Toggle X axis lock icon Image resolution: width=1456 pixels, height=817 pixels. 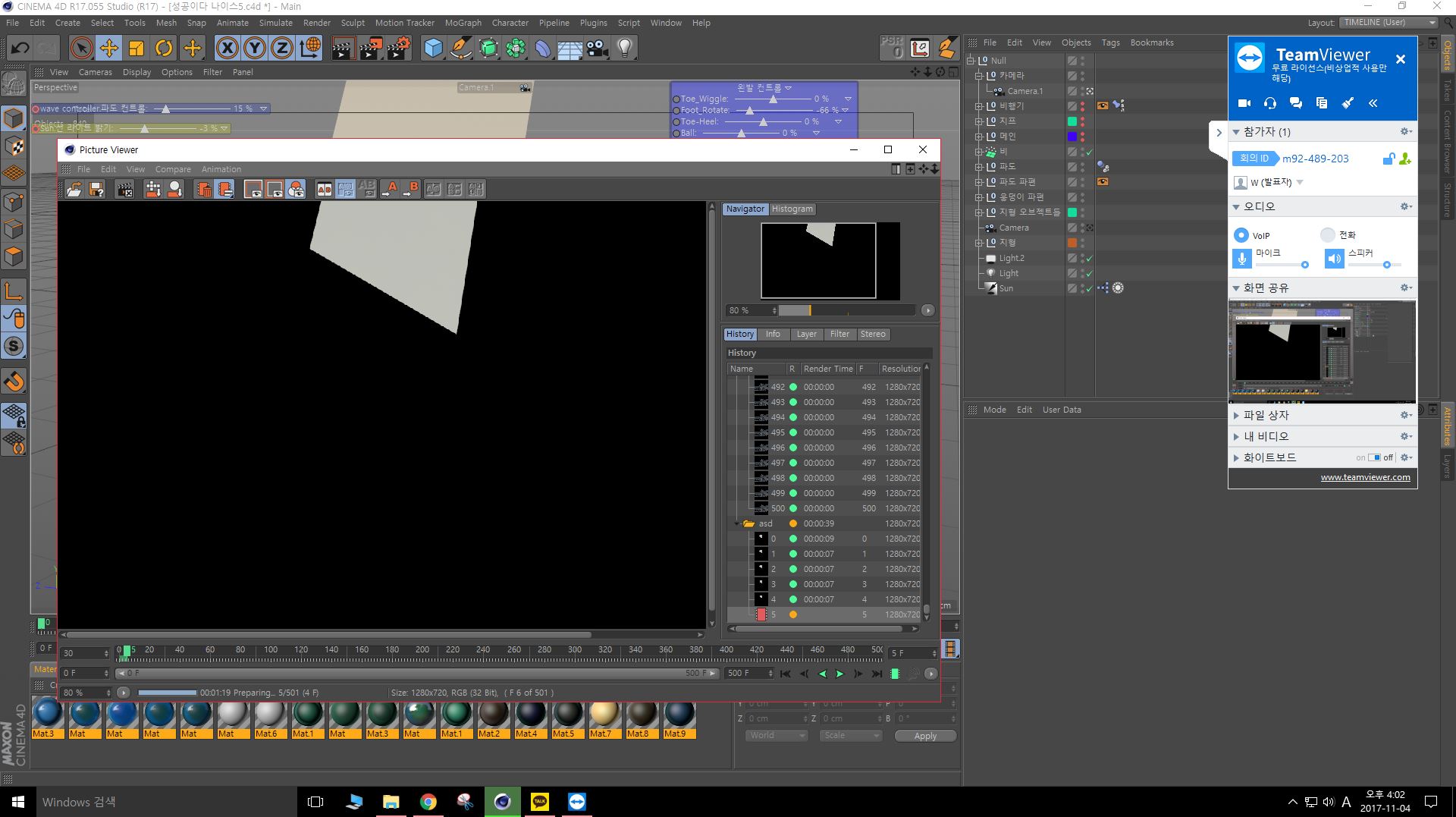coord(227,49)
